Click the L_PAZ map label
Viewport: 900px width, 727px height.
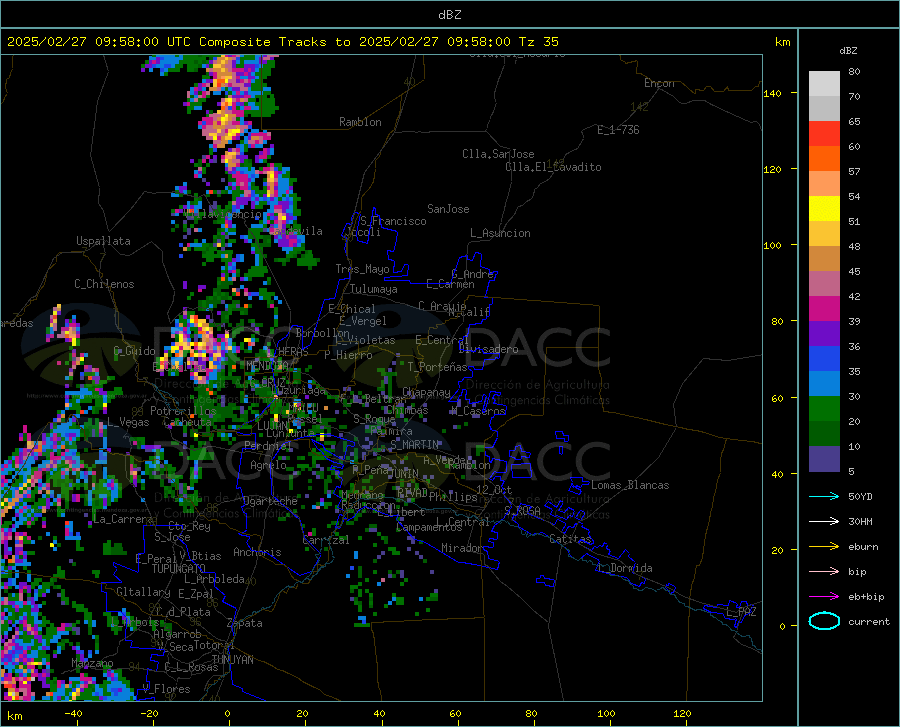click(x=741, y=612)
